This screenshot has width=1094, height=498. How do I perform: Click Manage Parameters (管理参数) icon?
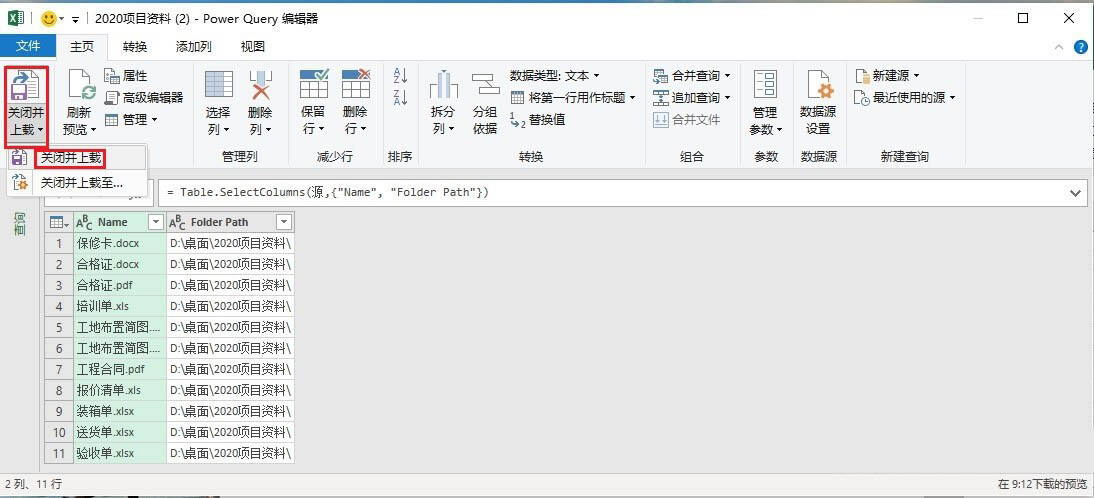click(765, 84)
